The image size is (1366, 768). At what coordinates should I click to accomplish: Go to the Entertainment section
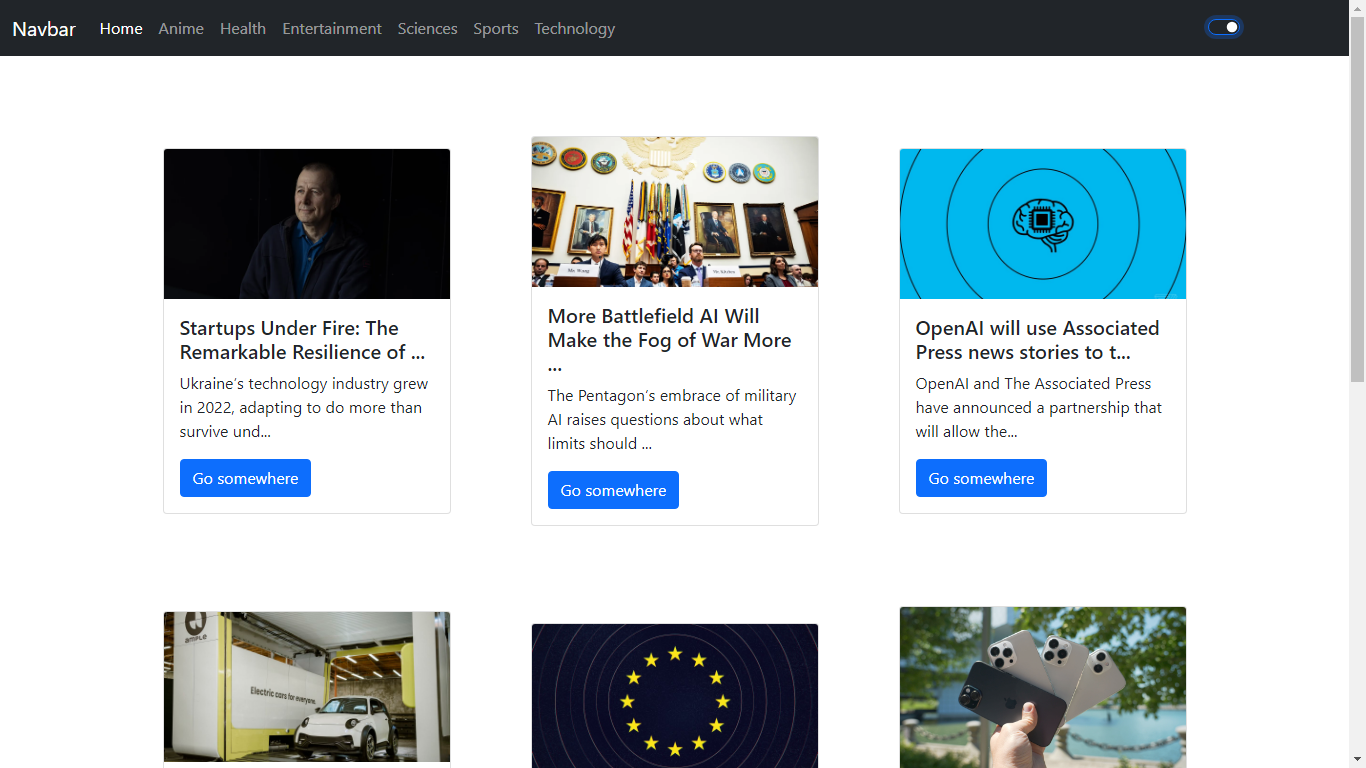coord(332,29)
